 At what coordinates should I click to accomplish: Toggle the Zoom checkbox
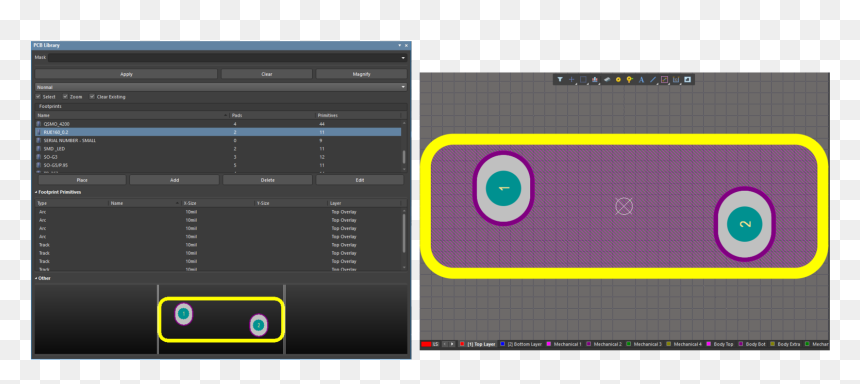[65, 97]
